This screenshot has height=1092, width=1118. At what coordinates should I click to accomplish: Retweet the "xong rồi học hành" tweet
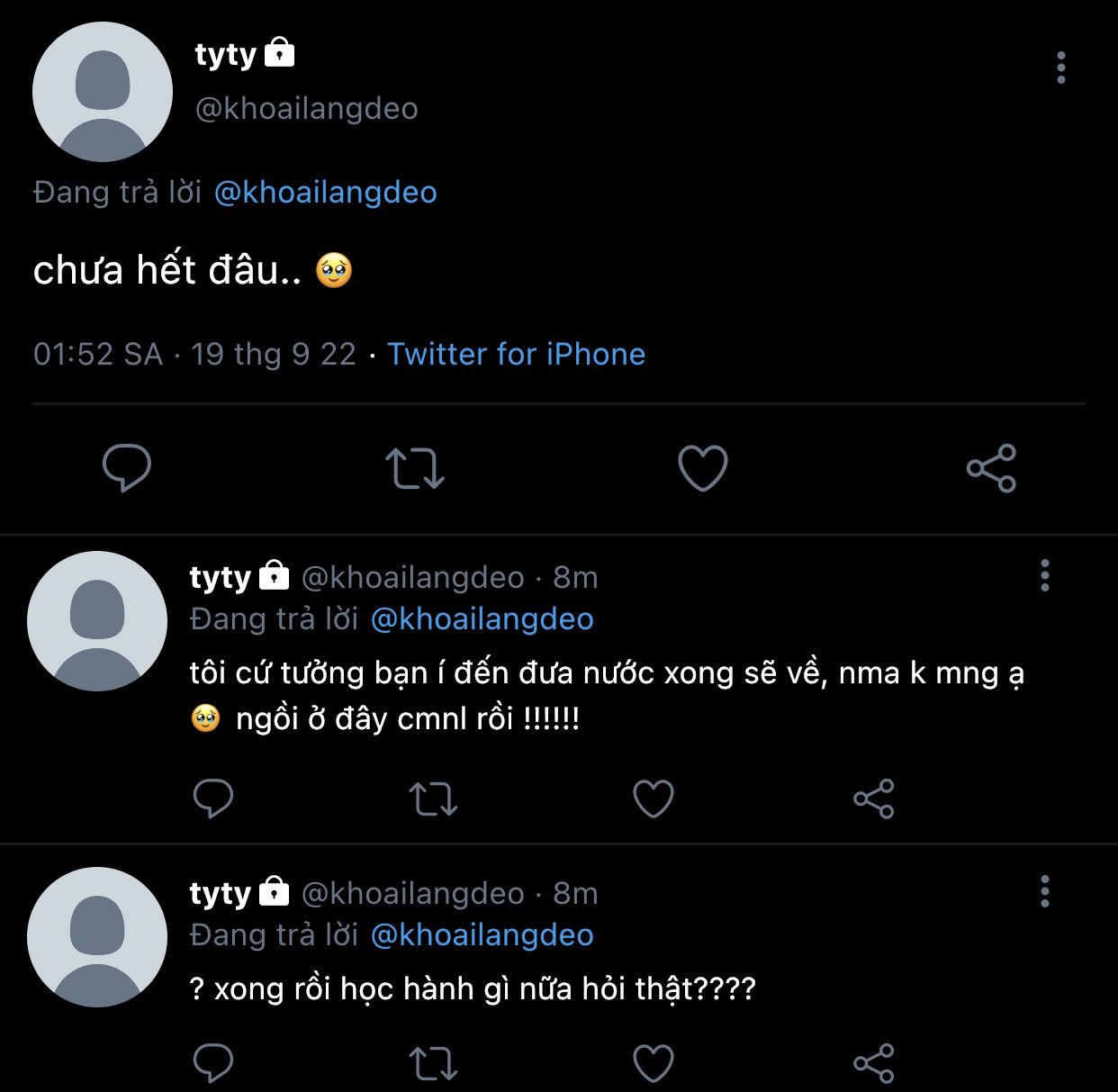click(433, 1064)
